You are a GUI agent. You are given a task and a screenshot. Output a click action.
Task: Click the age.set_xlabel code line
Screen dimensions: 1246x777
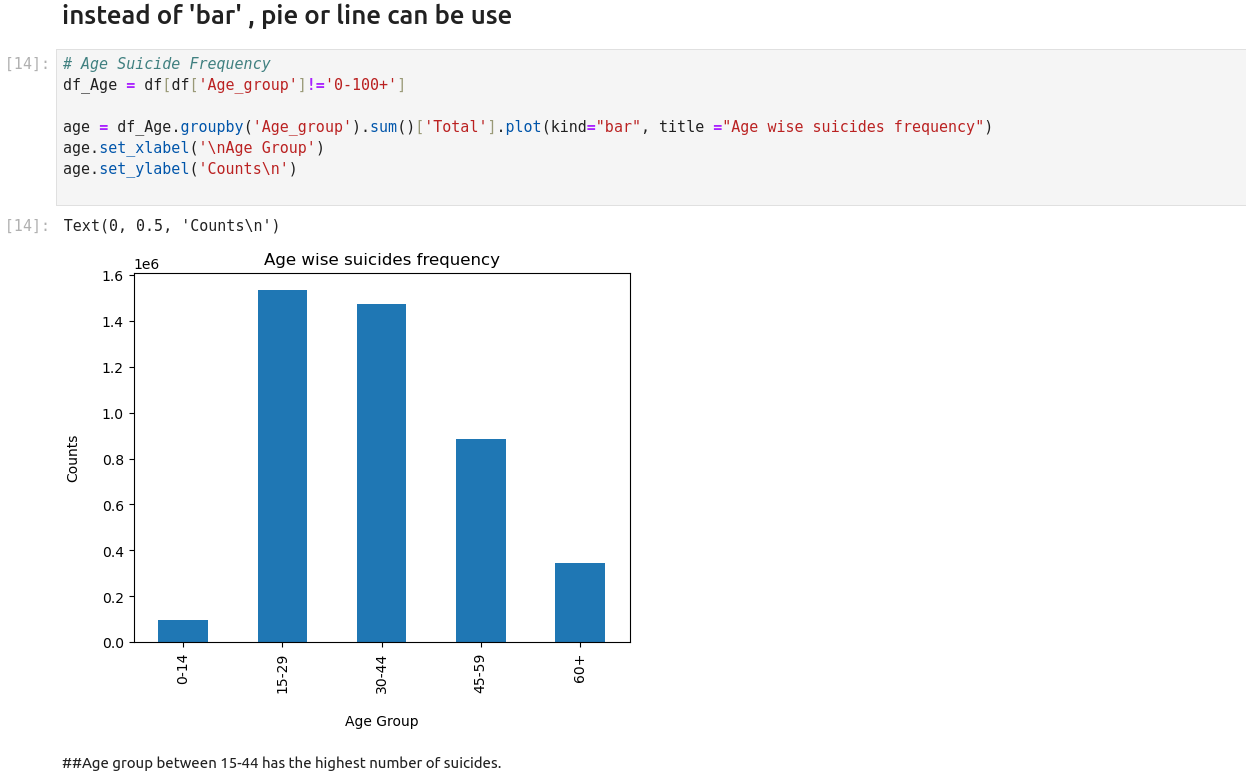pyautogui.click(x=193, y=148)
